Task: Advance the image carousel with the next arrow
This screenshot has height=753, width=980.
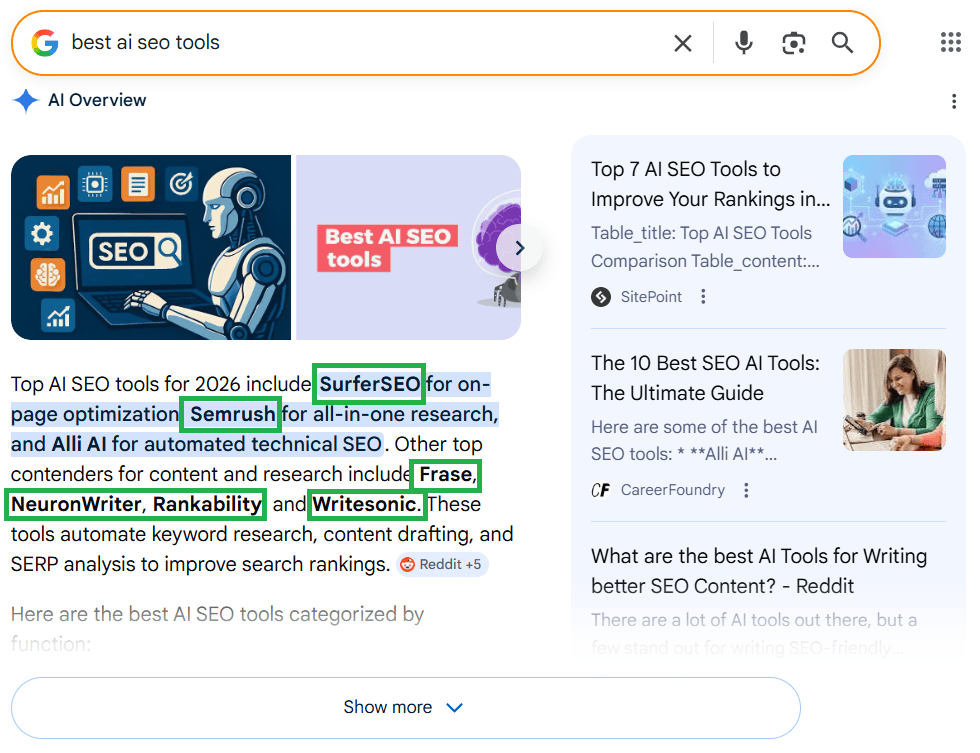Action: [x=518, y=247]
